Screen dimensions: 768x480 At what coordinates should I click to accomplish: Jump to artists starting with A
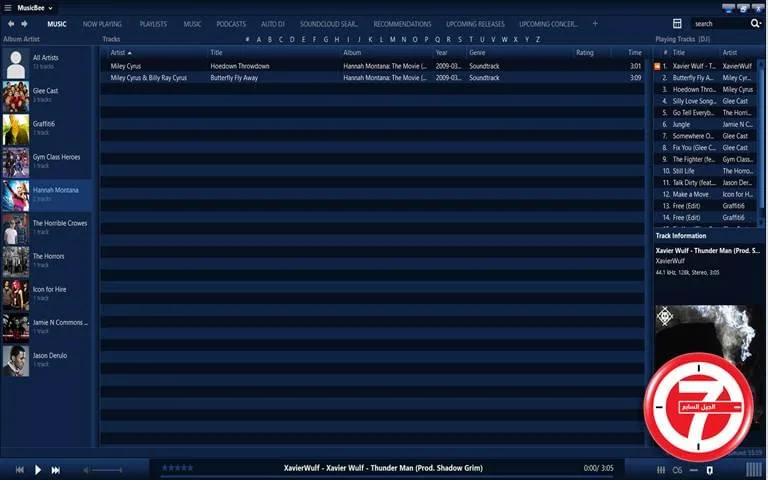point(259,39)
